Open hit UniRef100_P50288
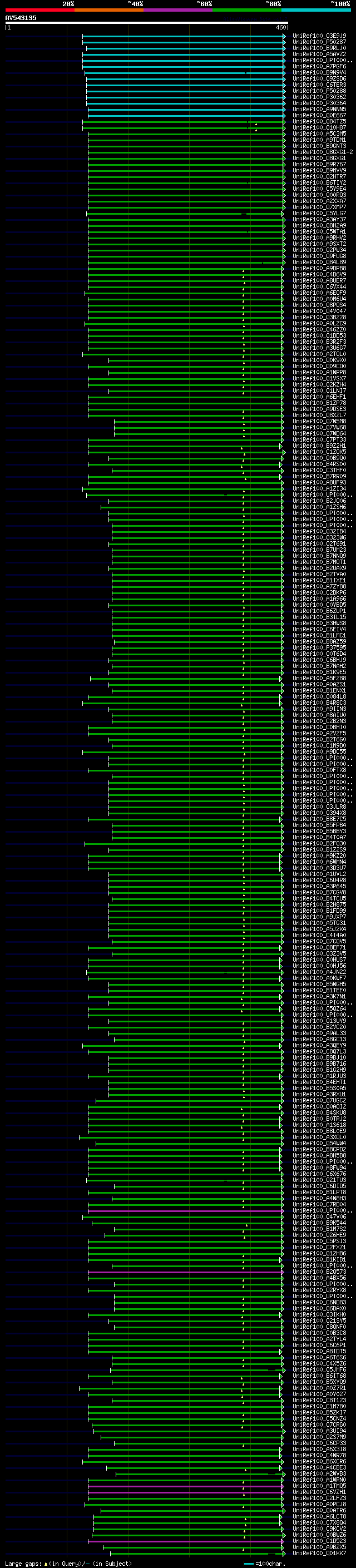The image size is (356, 1568). [x=319, y=91]
